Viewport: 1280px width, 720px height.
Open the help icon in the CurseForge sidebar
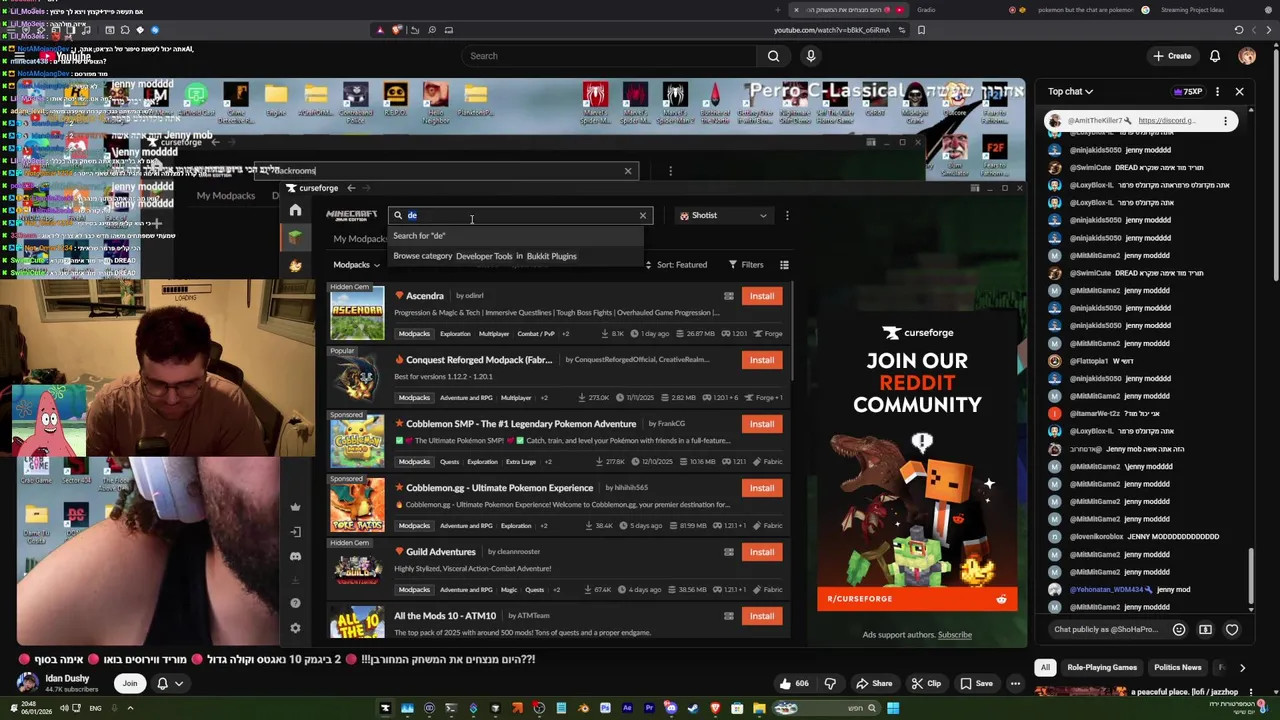pyautogui.click(x=295, y=603)
